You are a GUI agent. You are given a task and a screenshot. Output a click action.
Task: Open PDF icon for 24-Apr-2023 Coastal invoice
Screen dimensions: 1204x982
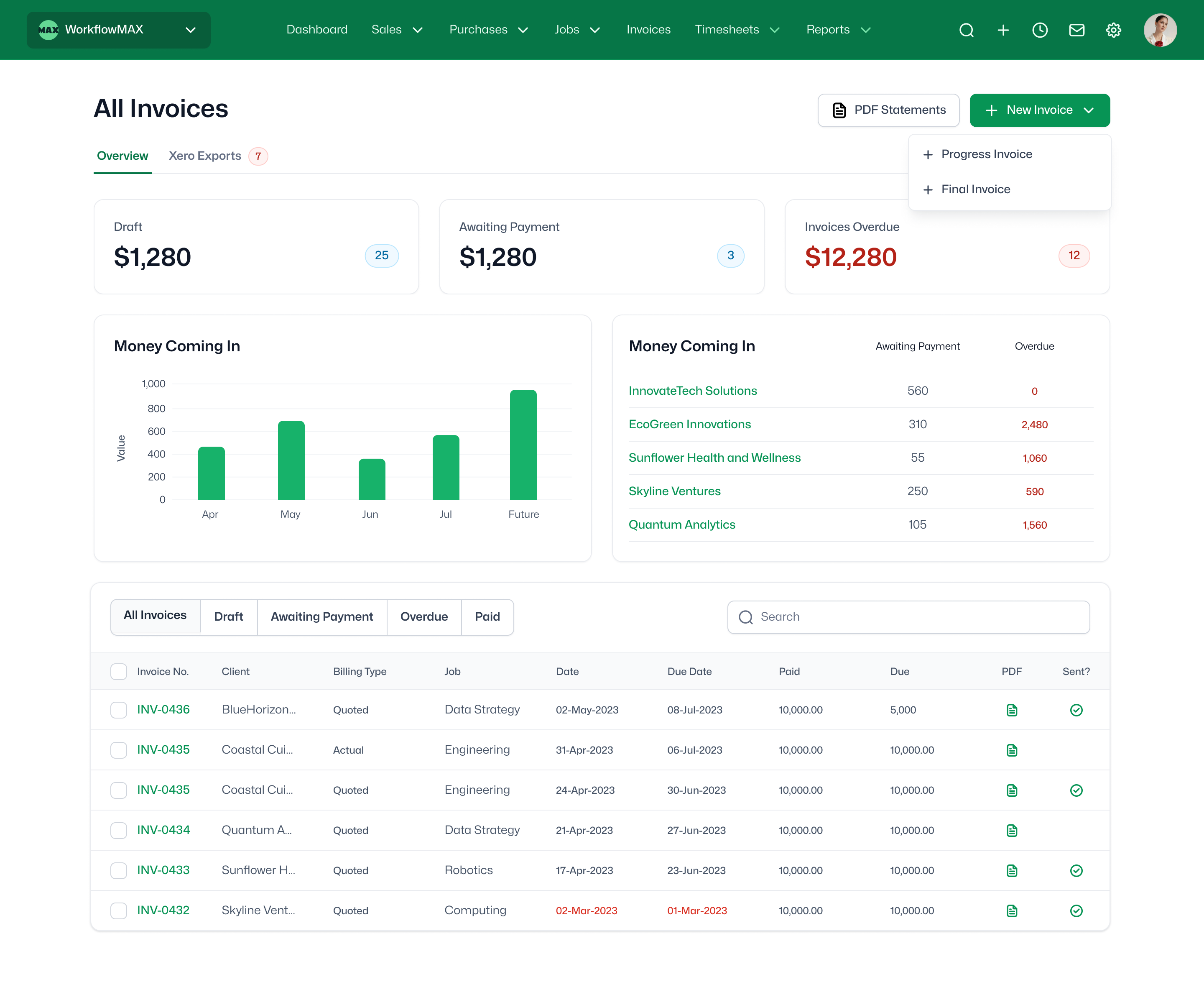pos(1012,790)
